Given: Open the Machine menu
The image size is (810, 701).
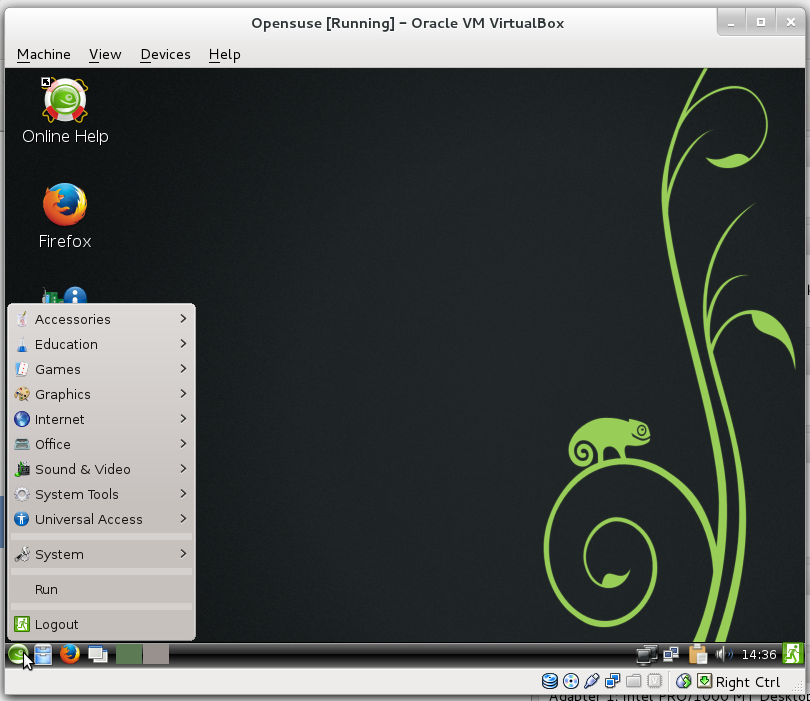Looking at the screenshot, I should 43,54.
